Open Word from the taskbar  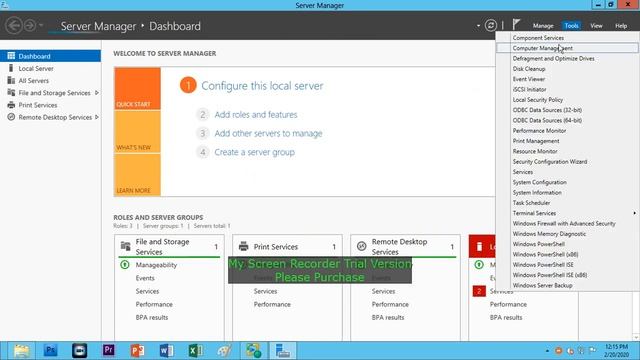(x=167, y=351)
